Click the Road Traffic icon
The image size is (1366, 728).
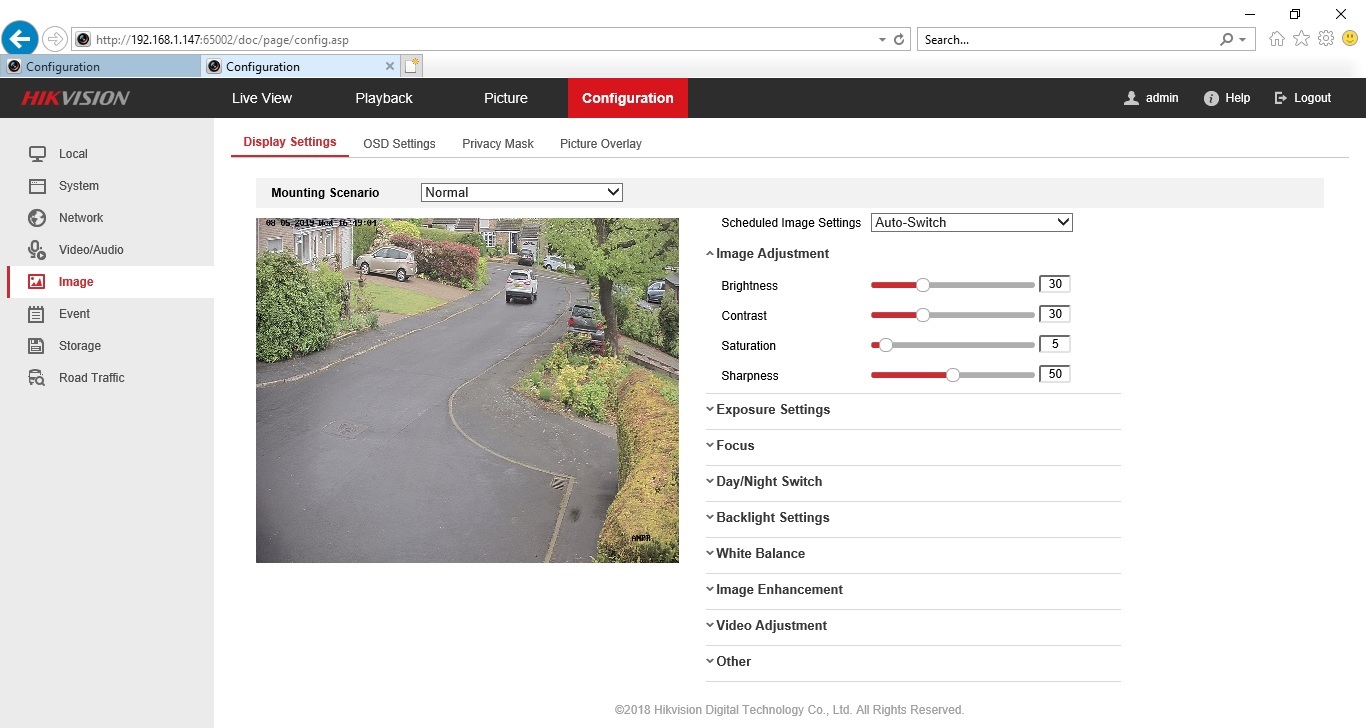tap(37, 378)
